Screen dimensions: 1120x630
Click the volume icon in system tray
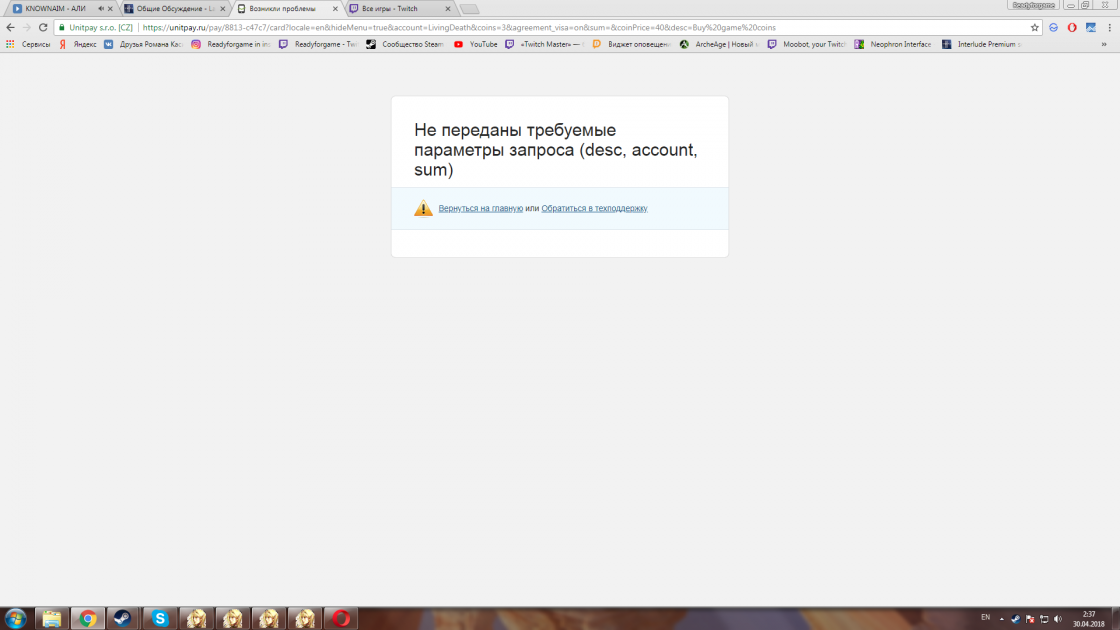pyautogui.click(x=1057, y=619)
